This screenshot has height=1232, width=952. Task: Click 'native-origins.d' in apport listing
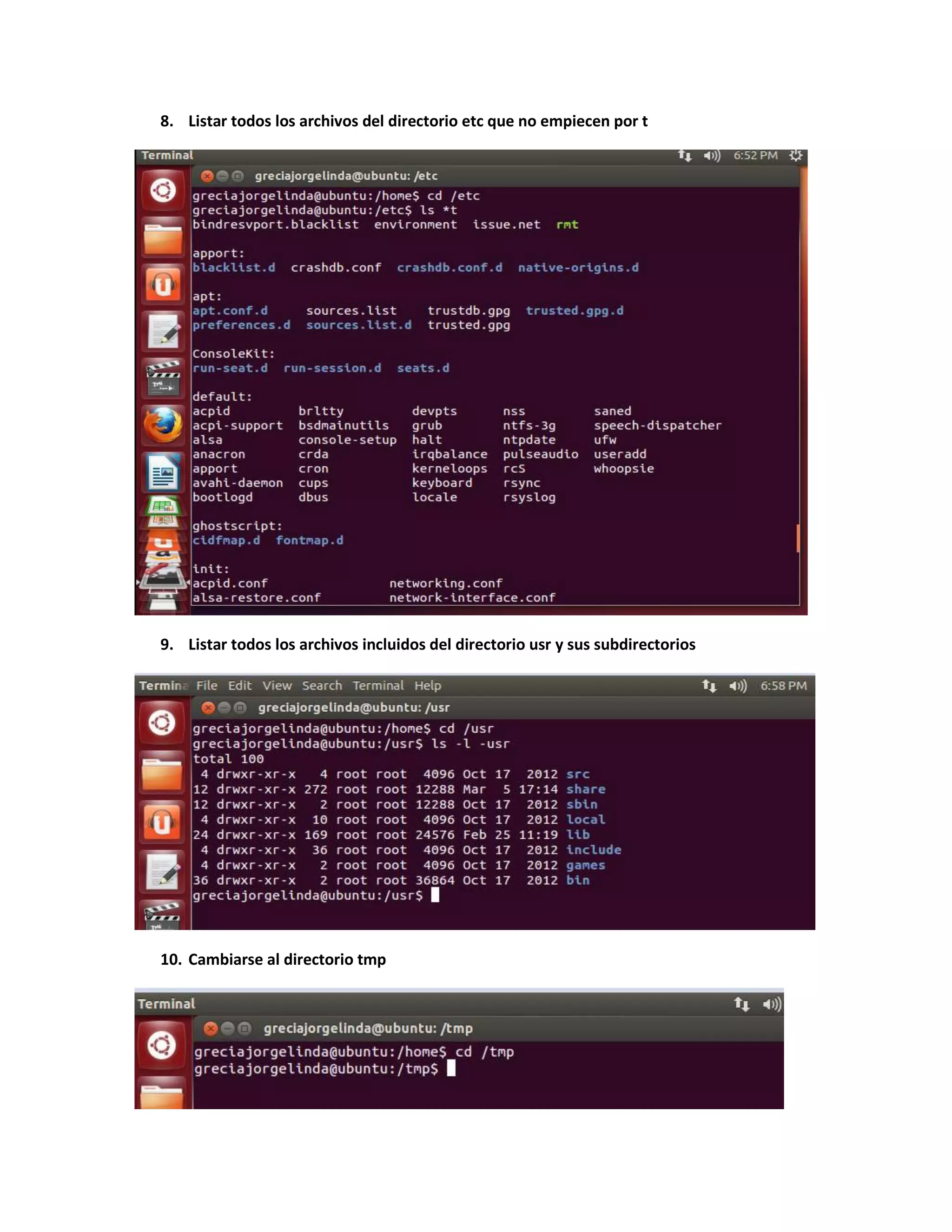579,267
